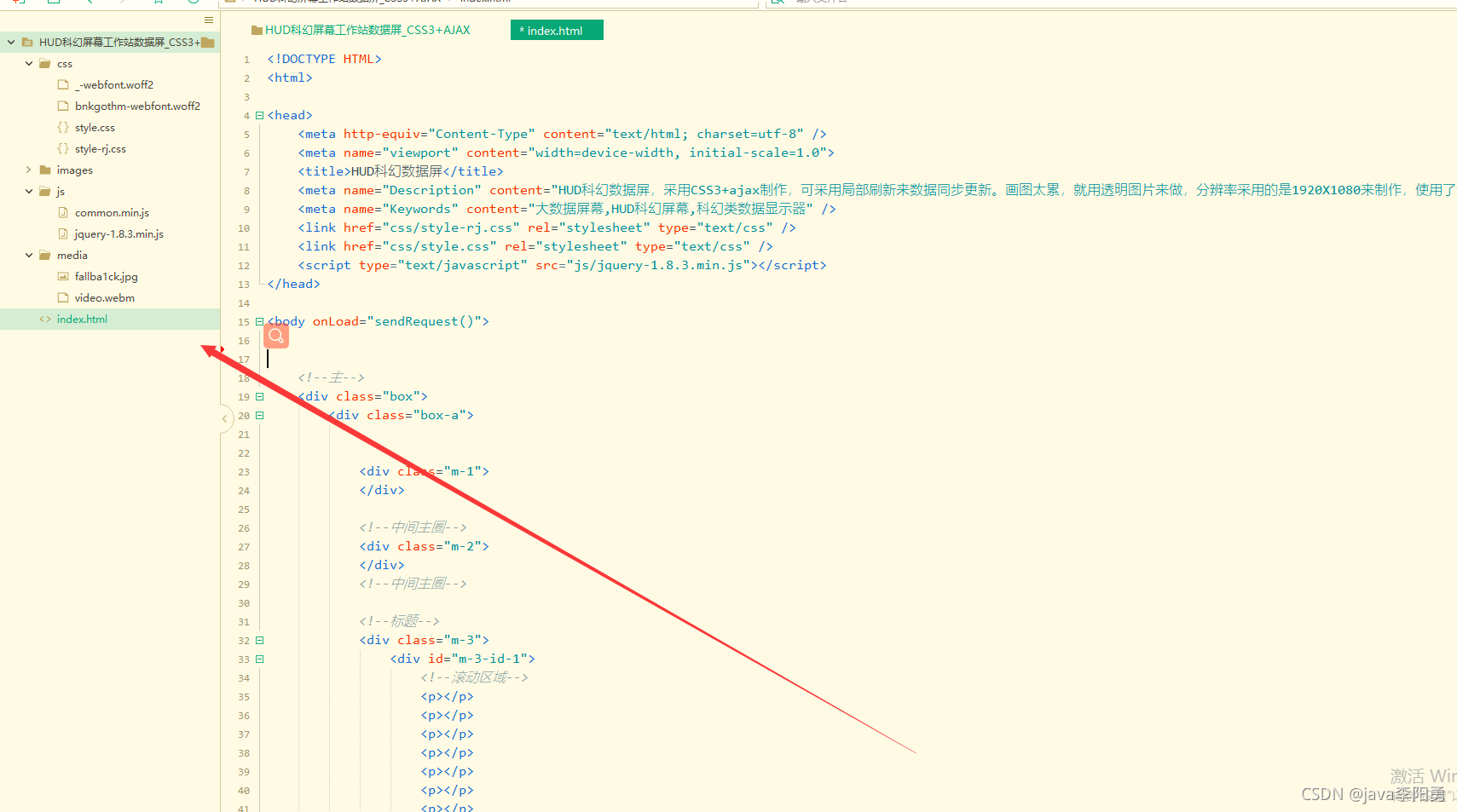Click the style-rj.css braces icon
The image size is (1457, 812).
pos(63,148)
